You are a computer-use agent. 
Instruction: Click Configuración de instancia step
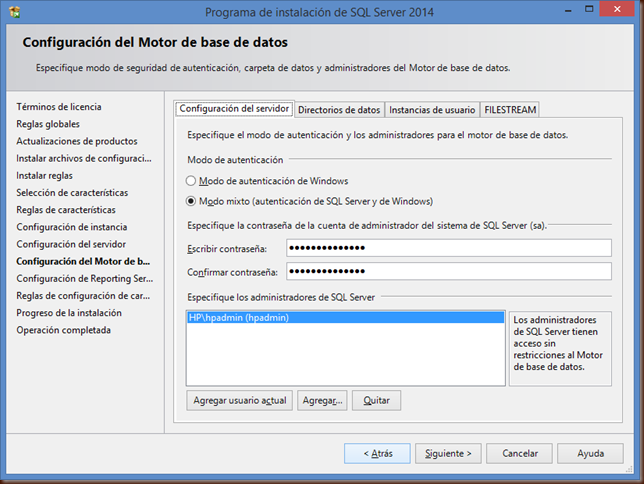tap(72, 227)
